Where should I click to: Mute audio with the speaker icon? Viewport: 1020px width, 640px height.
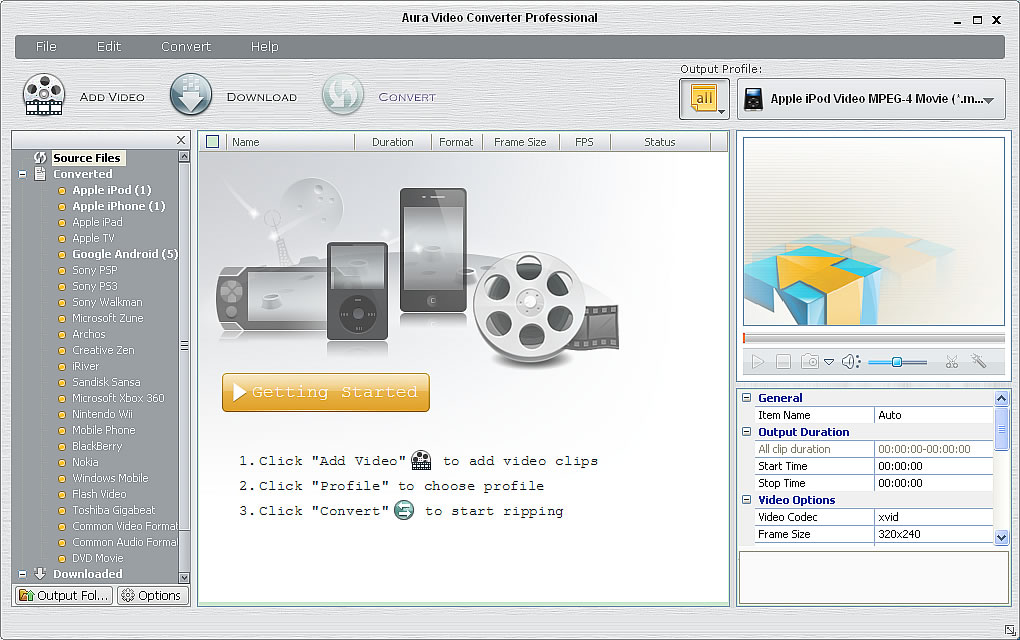pyautogui.click(x=850, y=362)
